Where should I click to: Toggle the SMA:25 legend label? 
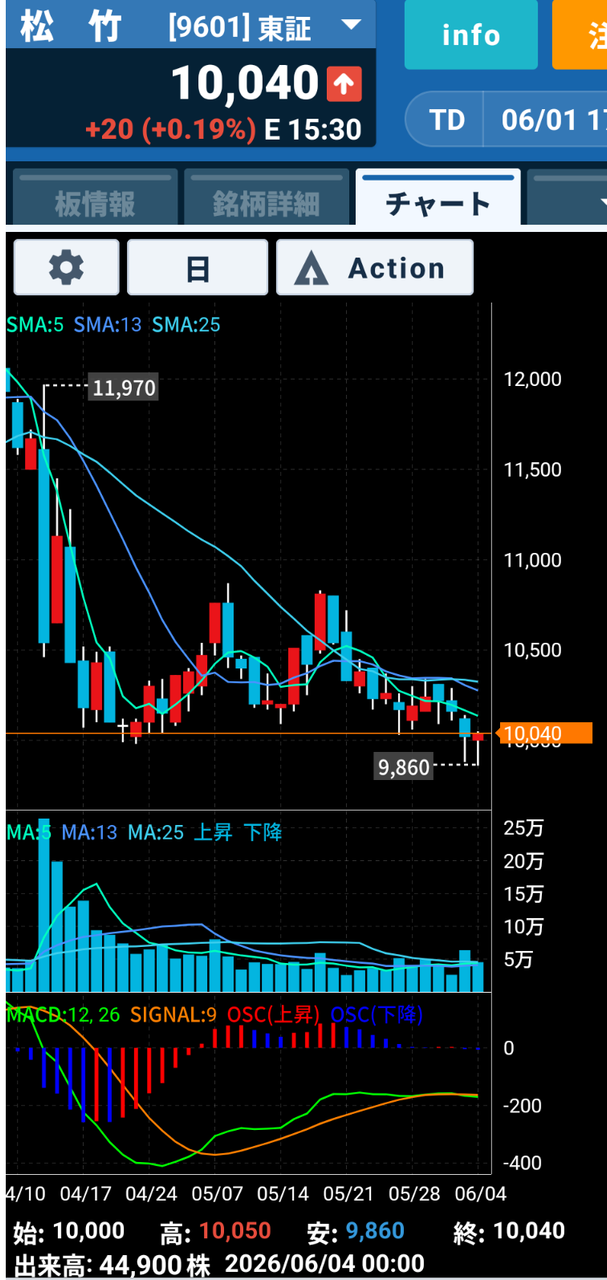pos(186,325)
